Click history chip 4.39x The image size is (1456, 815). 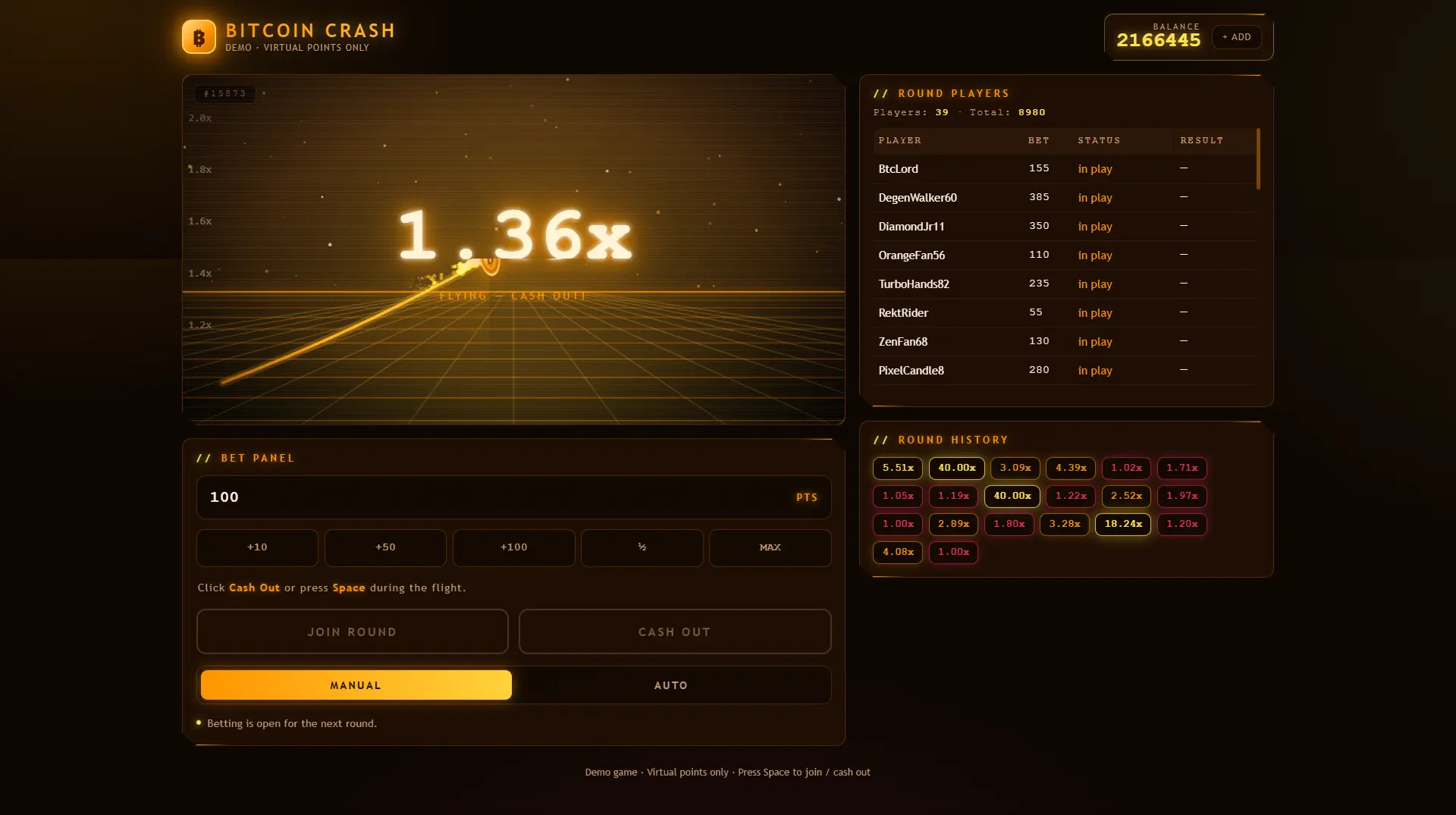(x=1071, y=469)
